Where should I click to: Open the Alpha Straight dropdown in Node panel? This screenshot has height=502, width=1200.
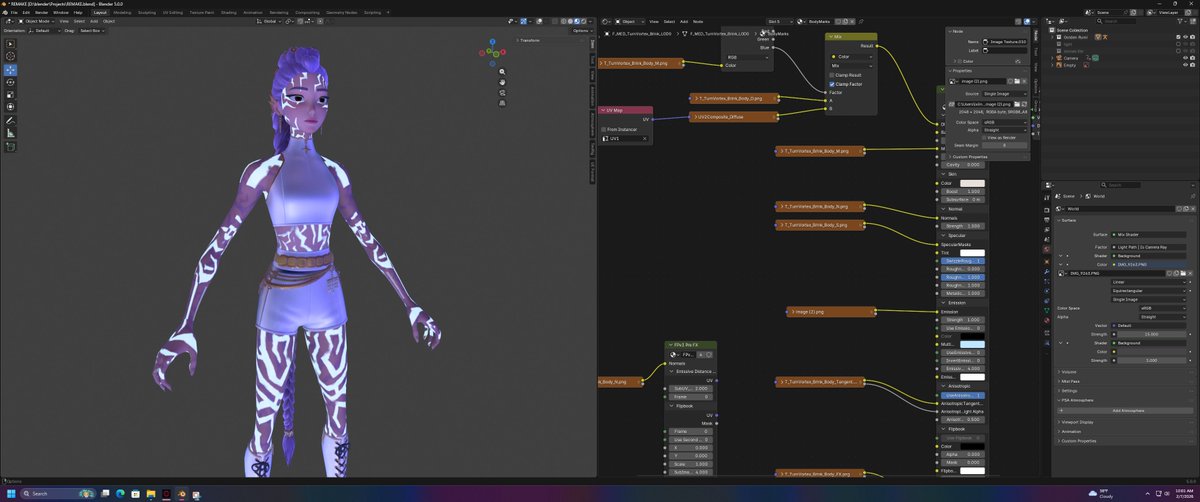click(x=1006, y=129)
